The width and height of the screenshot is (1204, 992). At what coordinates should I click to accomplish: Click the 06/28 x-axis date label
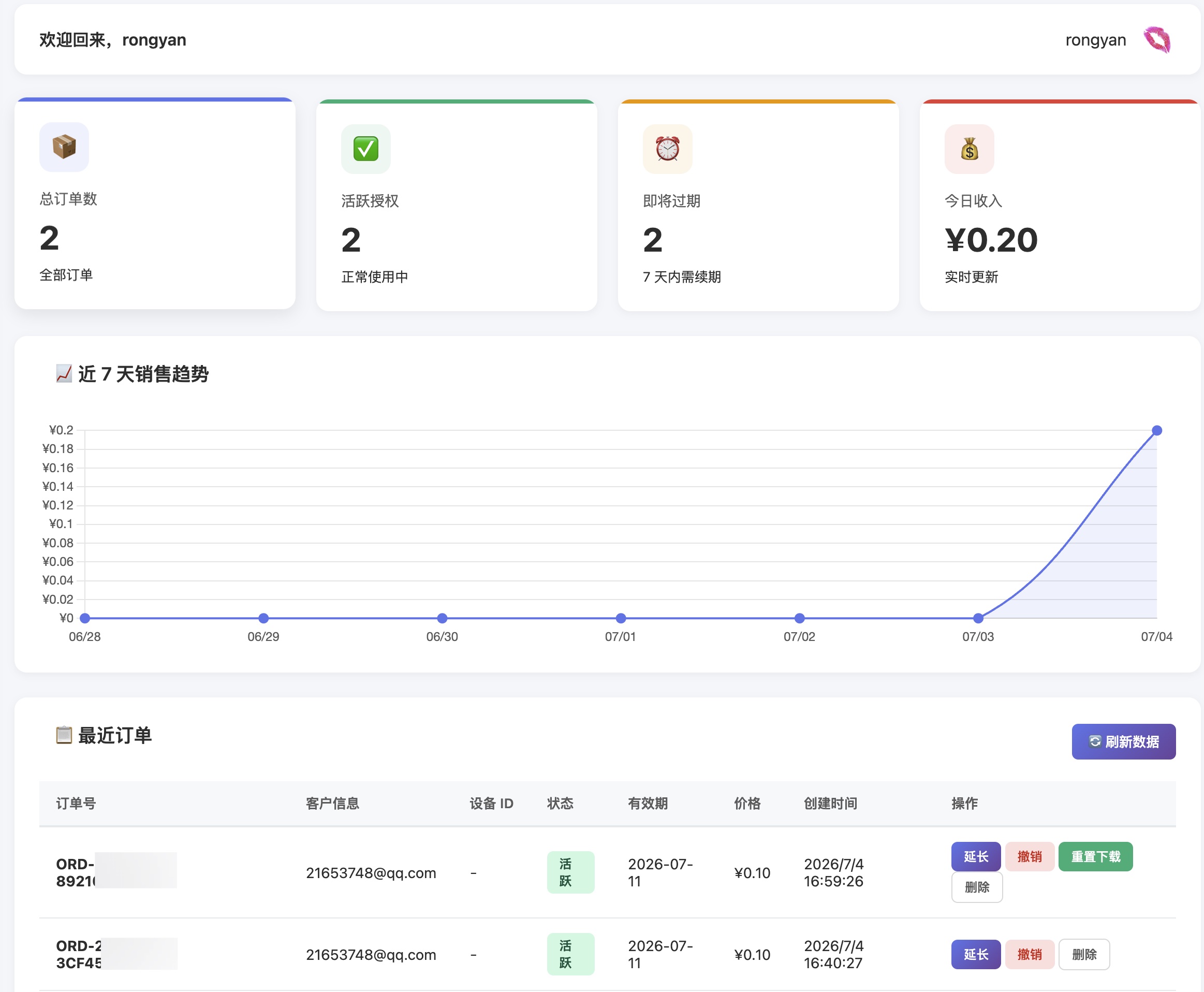point(84,637)
